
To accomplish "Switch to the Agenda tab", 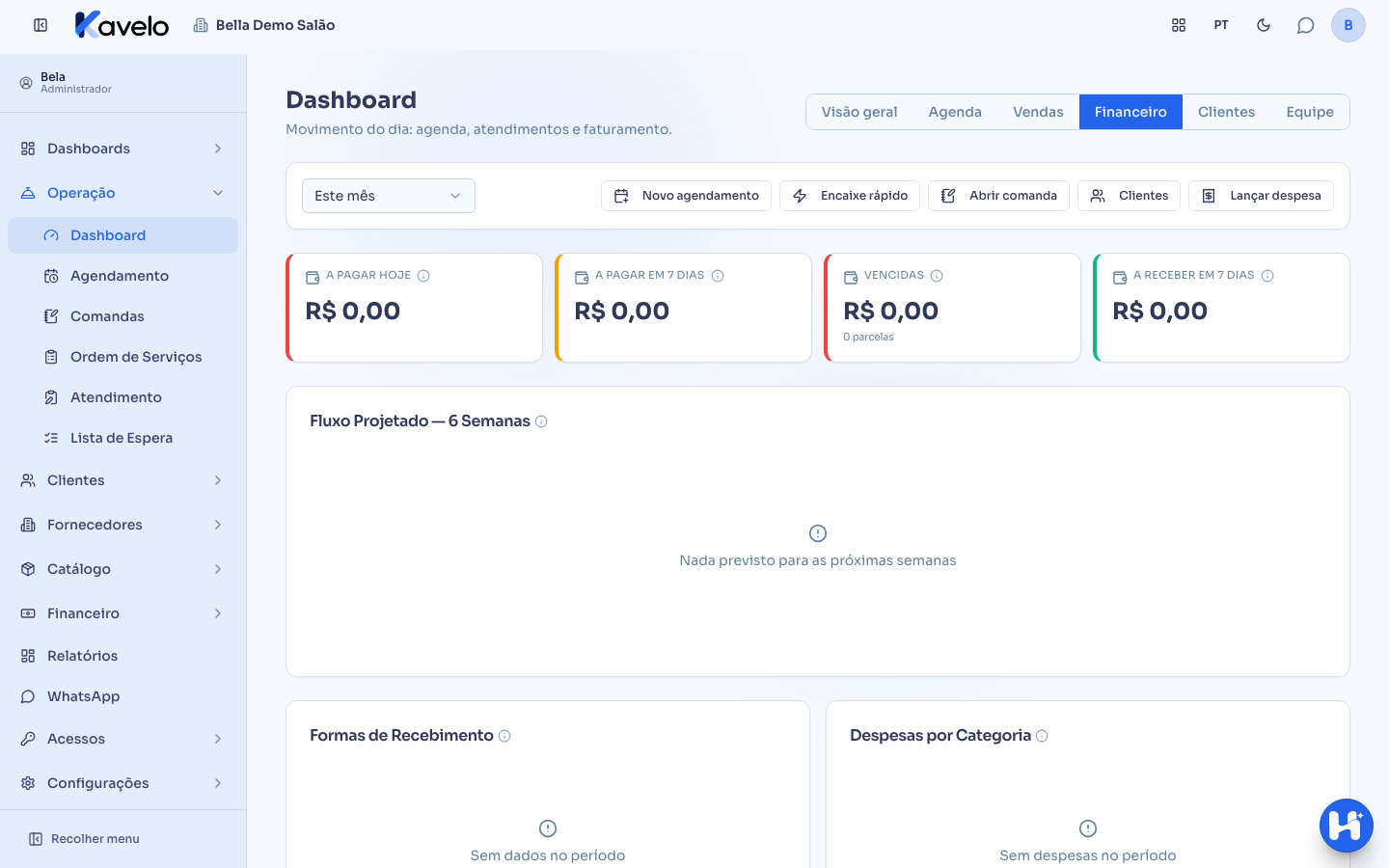I will tap(955, 112).
